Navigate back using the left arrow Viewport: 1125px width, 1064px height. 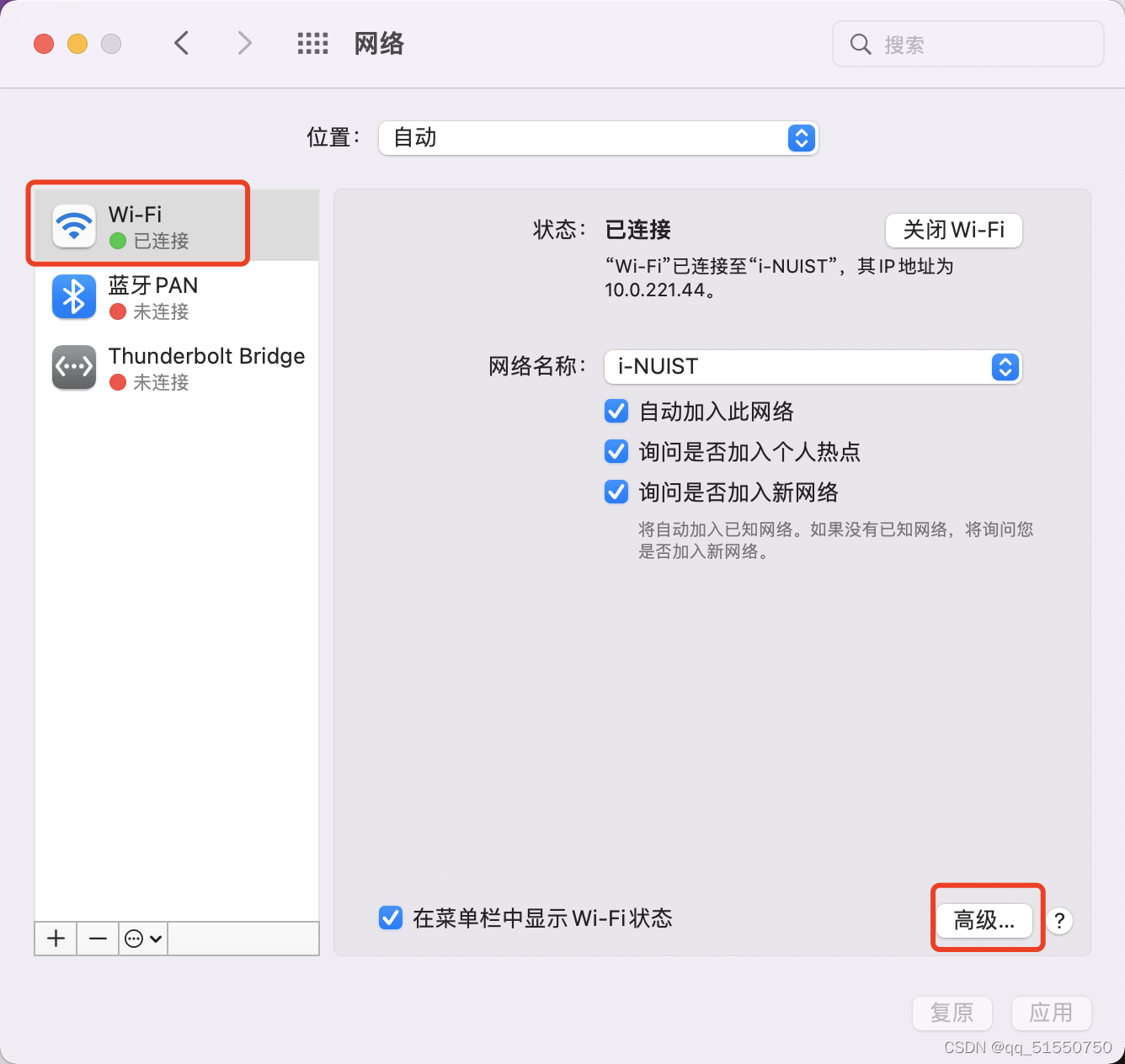click(181, 43)
